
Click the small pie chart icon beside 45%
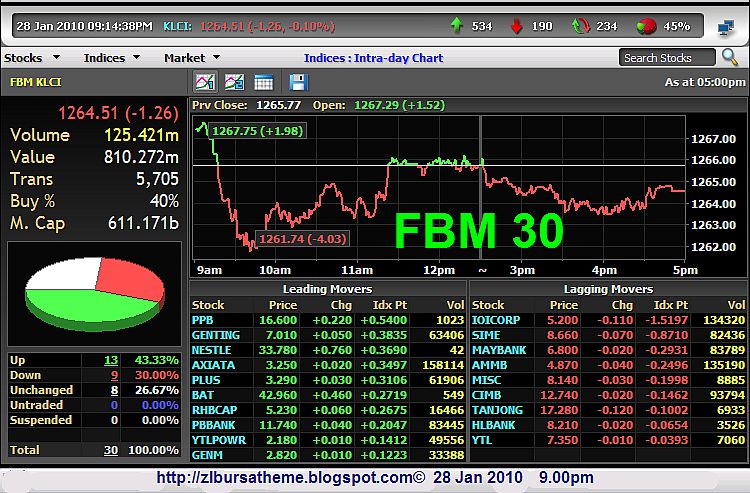point(646,26)
